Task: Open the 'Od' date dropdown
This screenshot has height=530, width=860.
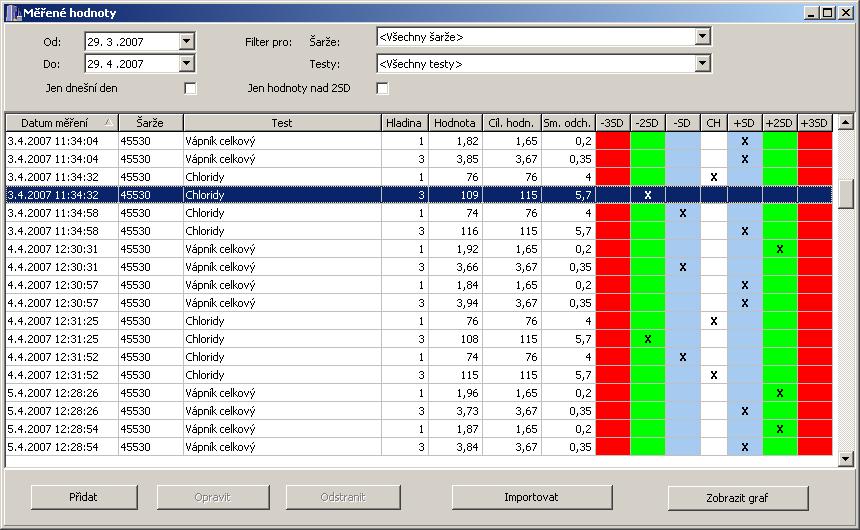Action: 186,41
